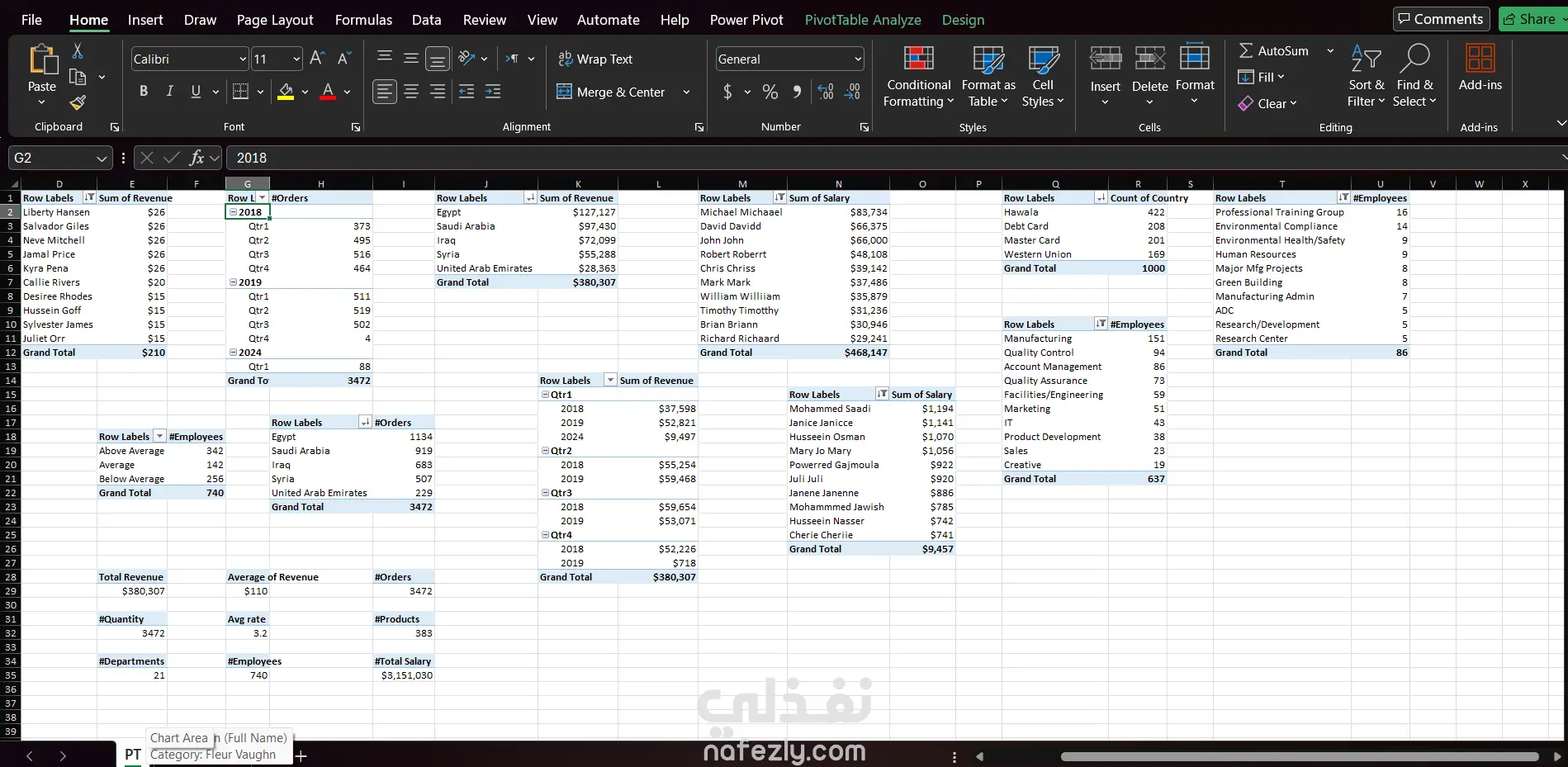Toggle Italic formatting
The height and width of the screenshot is (767, 1568).
[170, 92]
